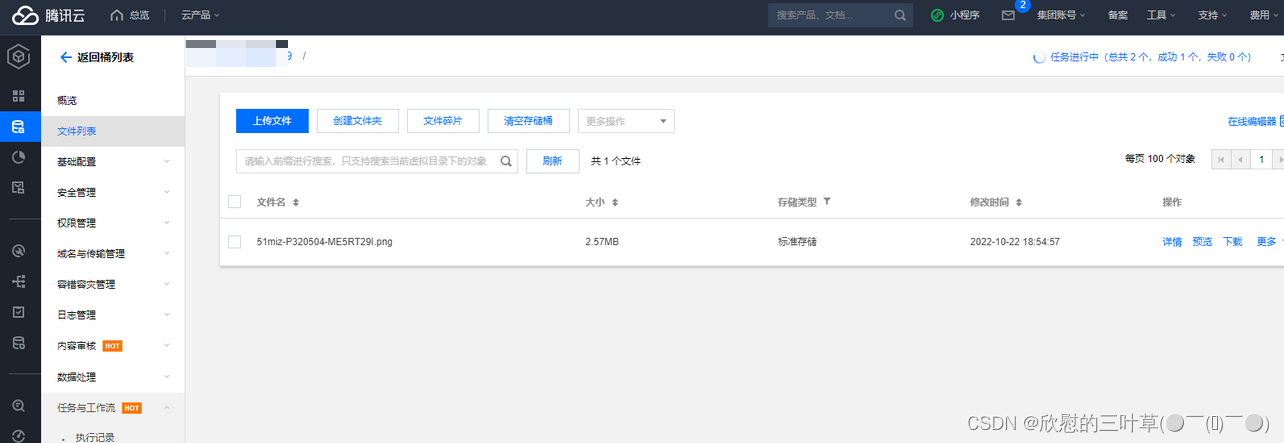Click 下载 for the png file

coord(1233,242)
